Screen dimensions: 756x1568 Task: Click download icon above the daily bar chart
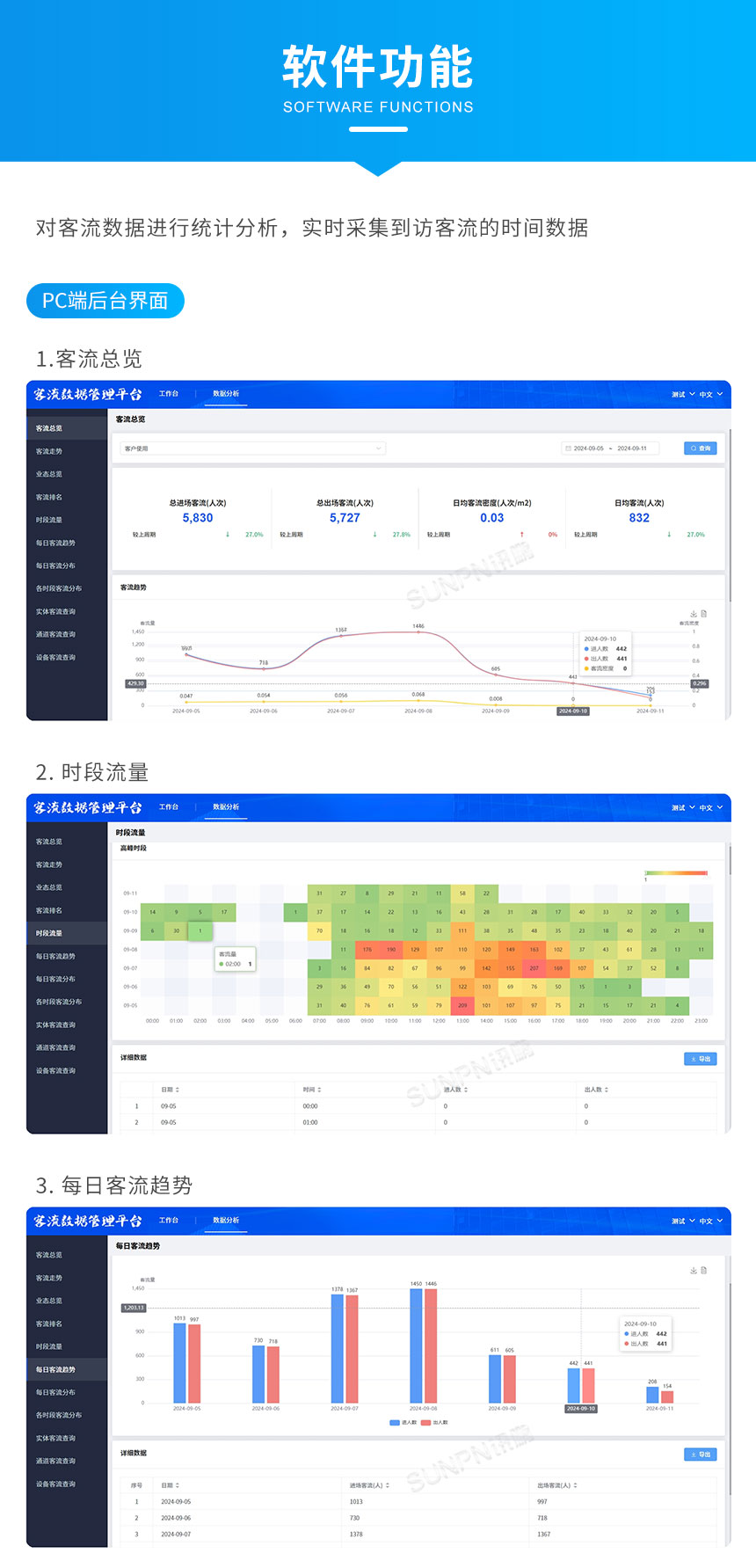693,1270
